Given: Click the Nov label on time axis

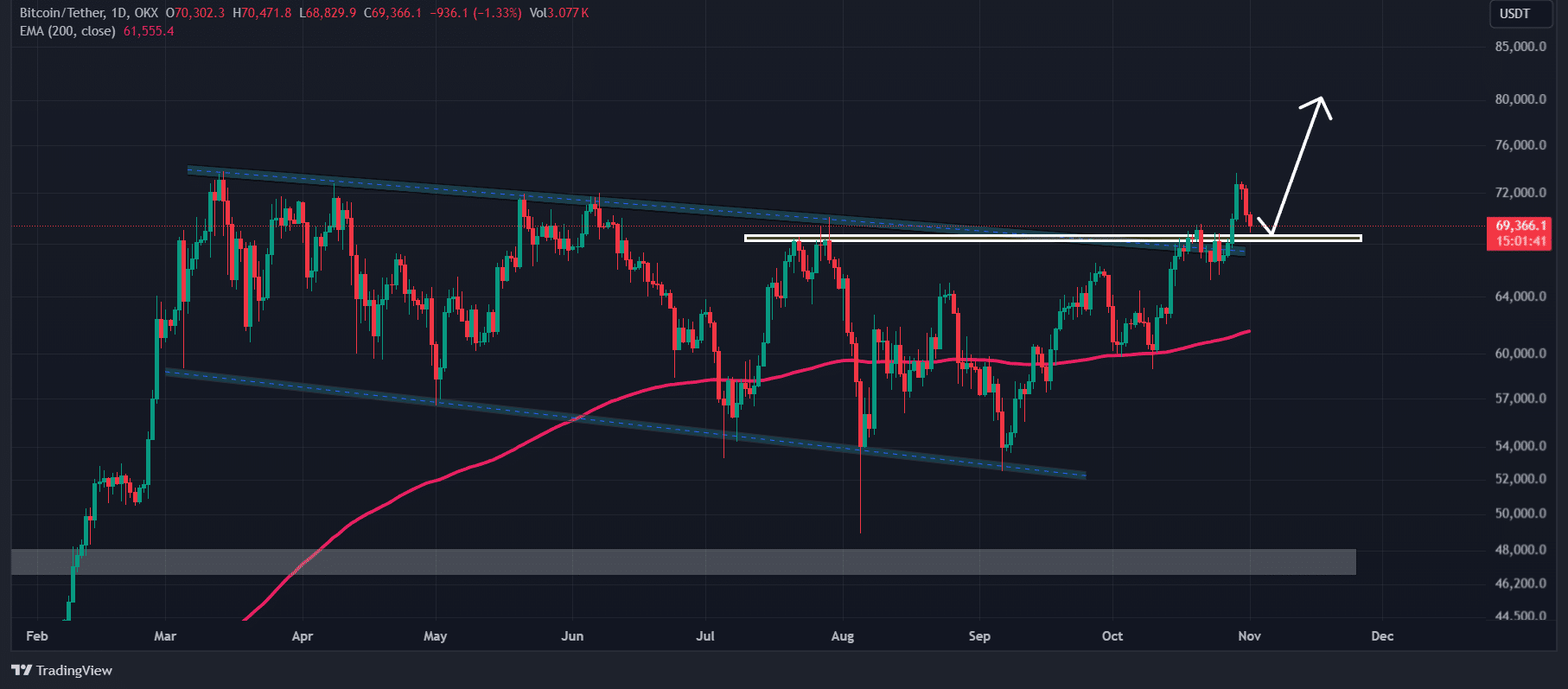Looking at the screenshot, I should [x=1250, y=636].
